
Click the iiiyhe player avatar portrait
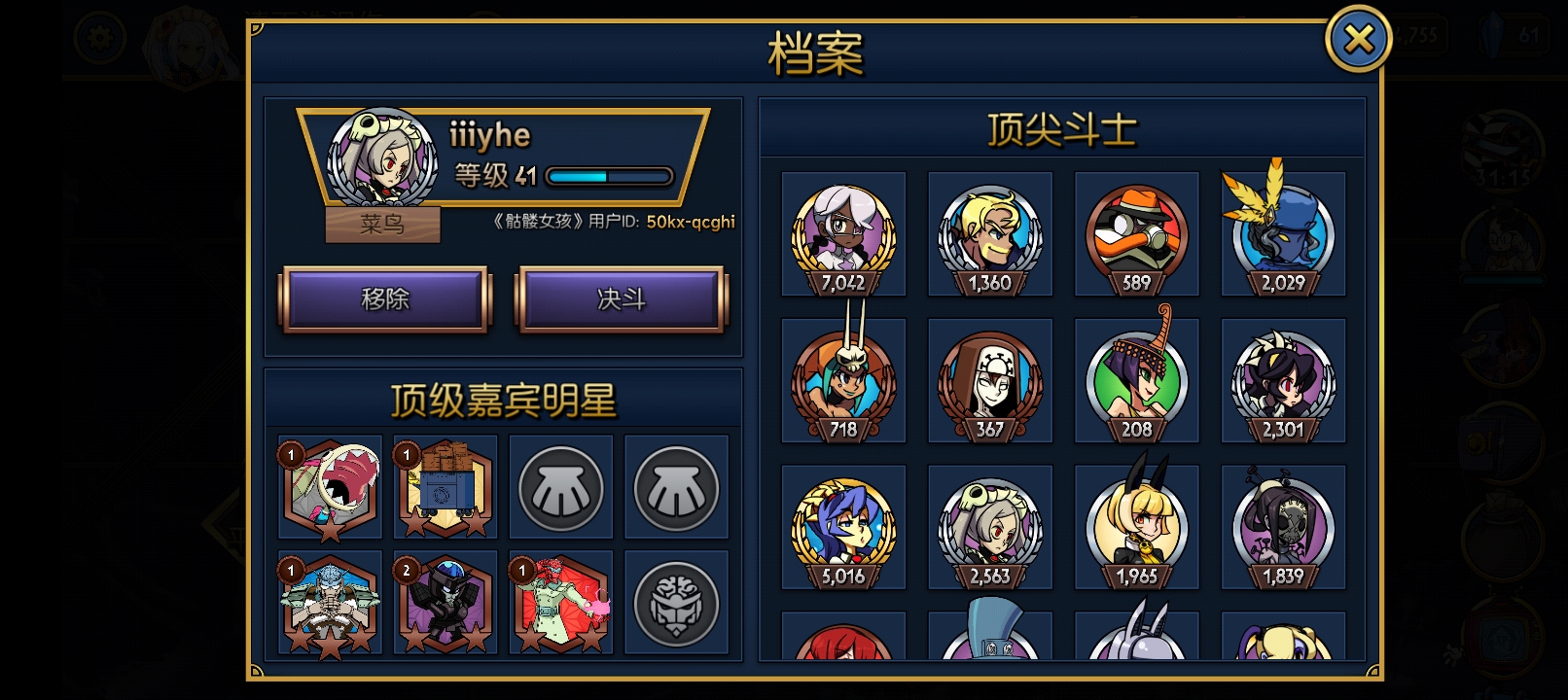tap(381, 159)
